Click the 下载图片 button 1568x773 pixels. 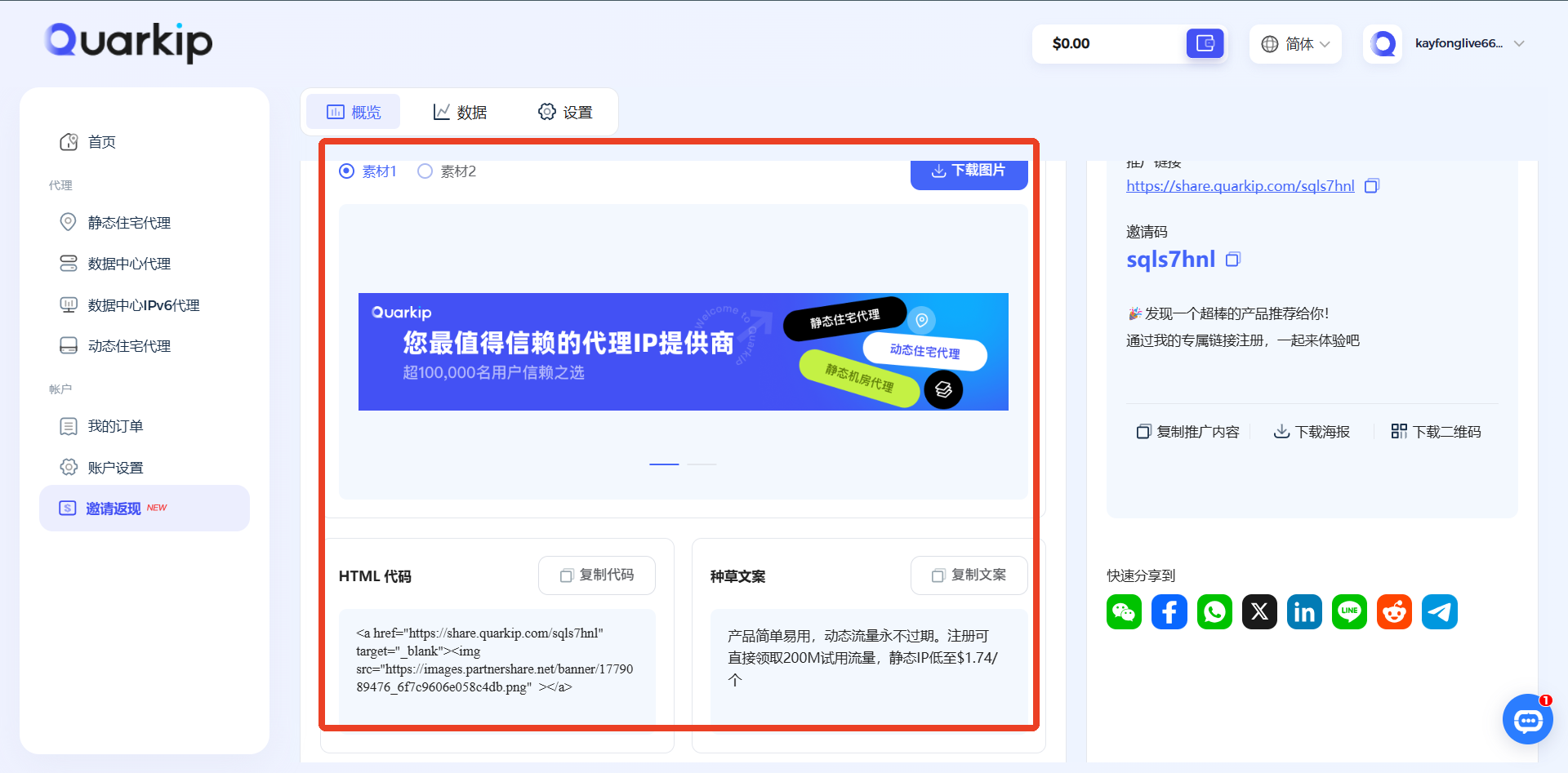pyautogui.click(x=969, y=172)
